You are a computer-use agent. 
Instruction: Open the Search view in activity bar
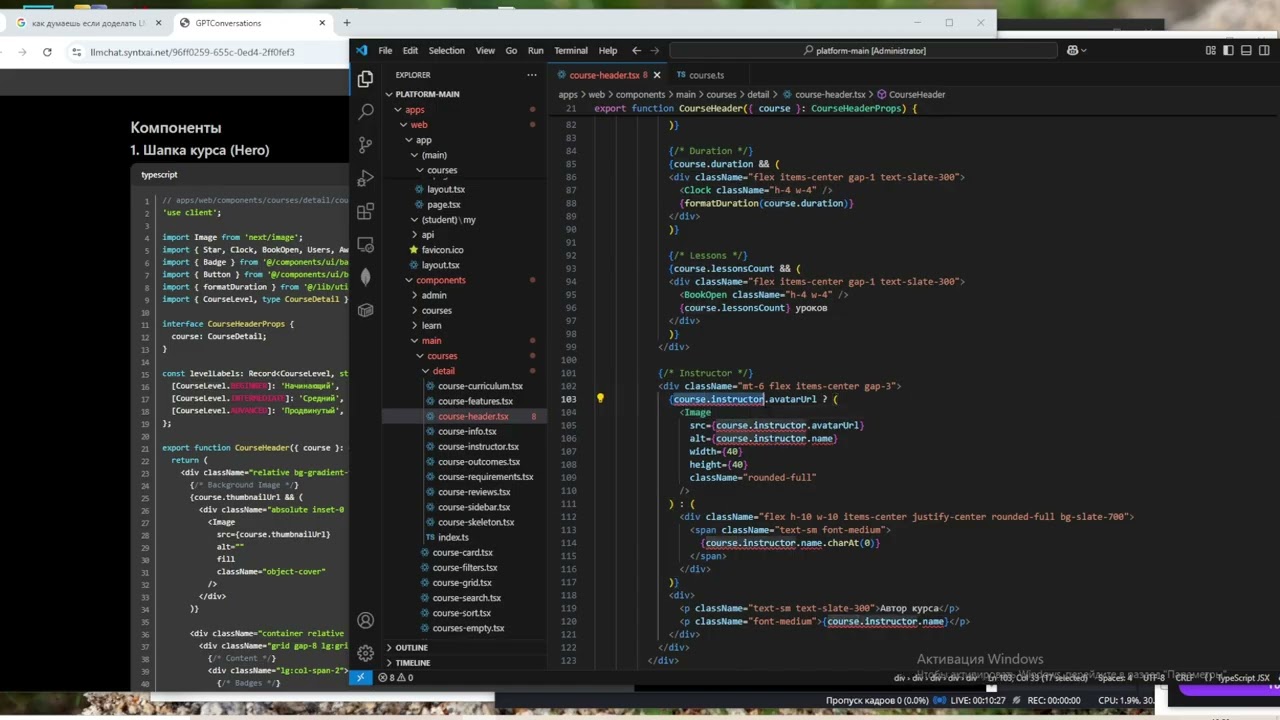tap(365, 112)
